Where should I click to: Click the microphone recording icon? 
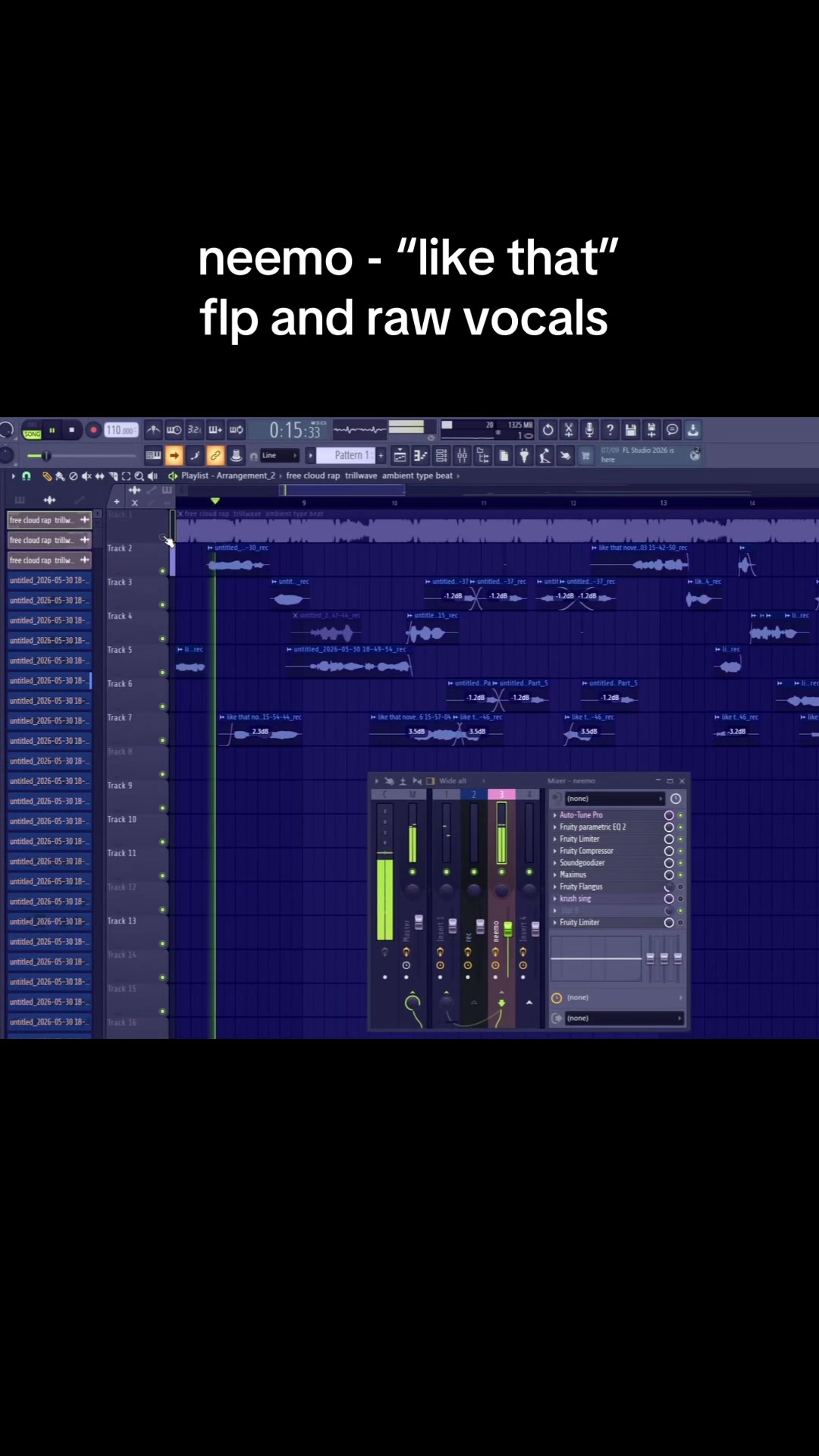coord(589,430)
